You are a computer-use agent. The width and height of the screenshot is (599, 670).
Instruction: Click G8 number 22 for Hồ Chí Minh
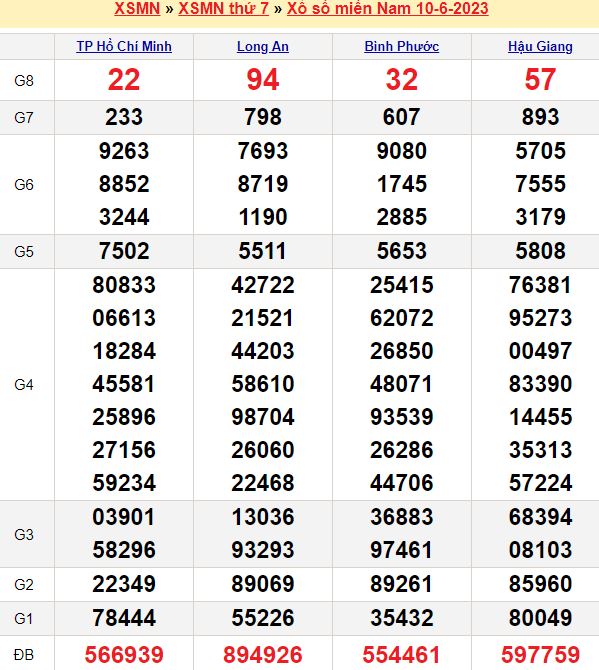(124, 80)
